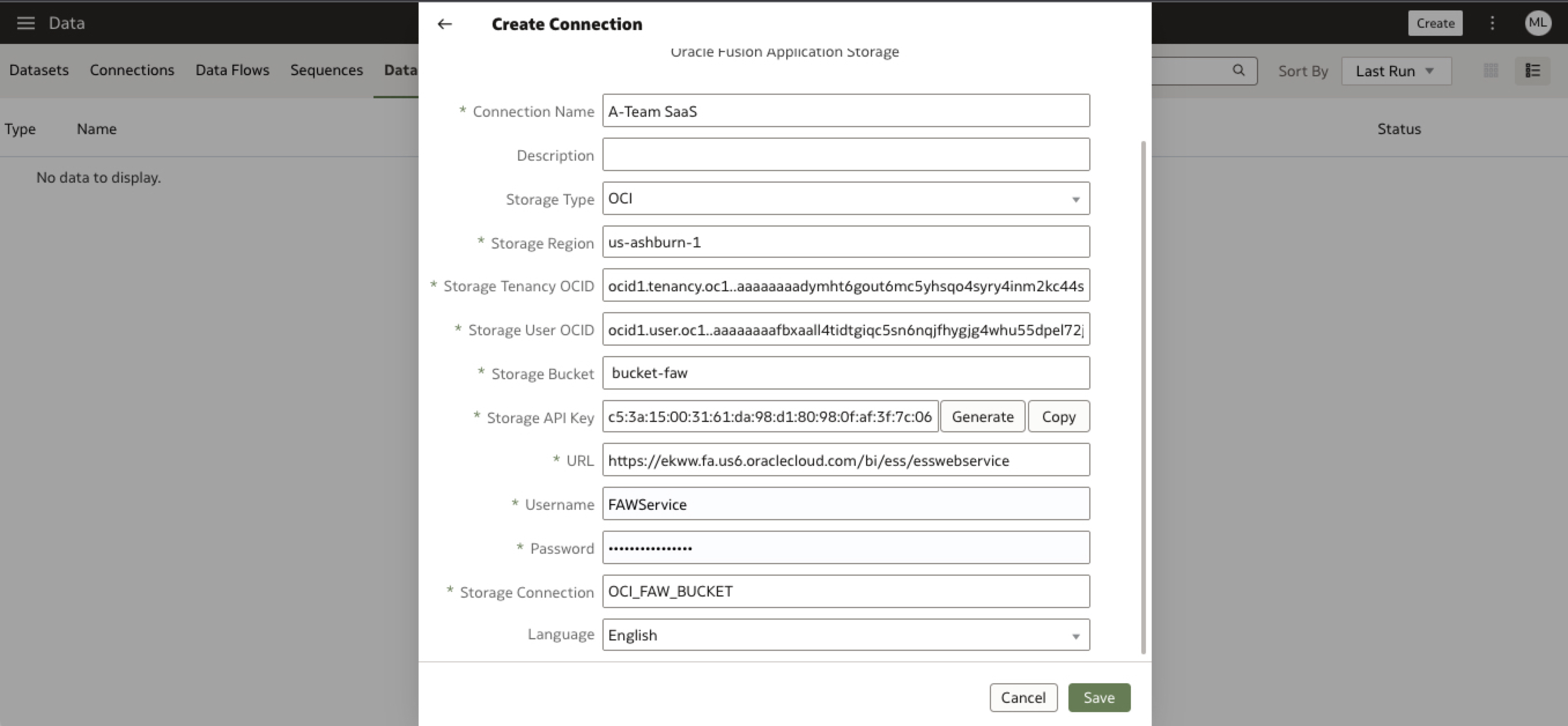Click the dialog's vertical scrollbar
This screenshot has width=1568, height=726.
(1143, 395)
